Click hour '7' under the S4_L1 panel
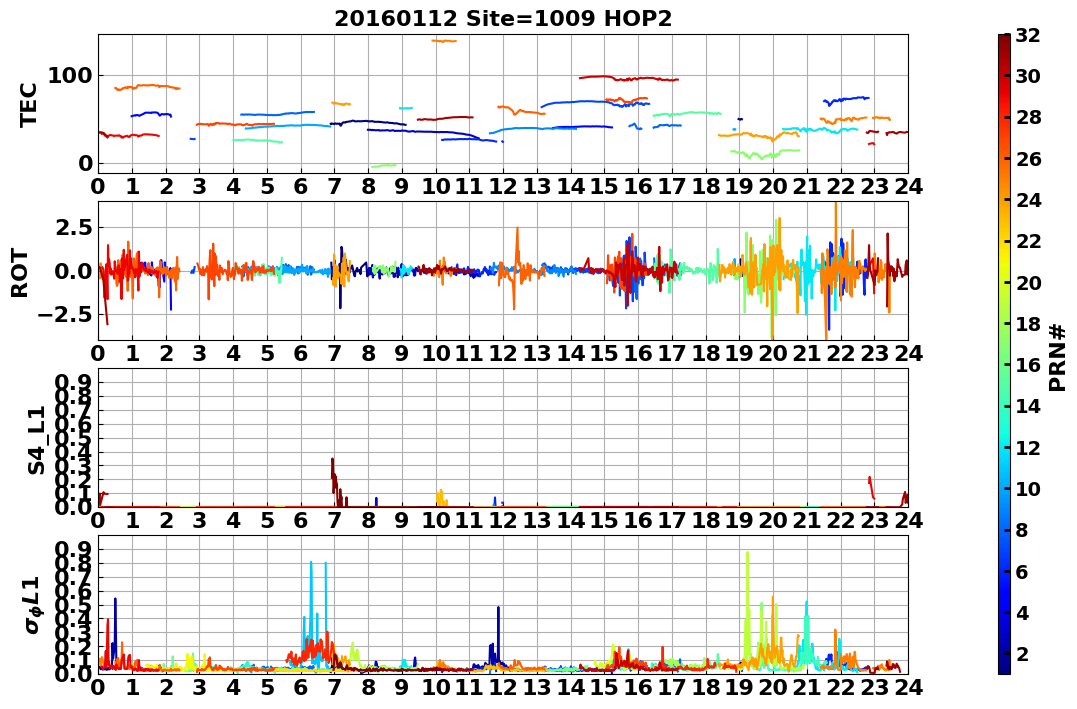Image resolution: width=1077 pixels, height=709 pixels. point(335,520)
